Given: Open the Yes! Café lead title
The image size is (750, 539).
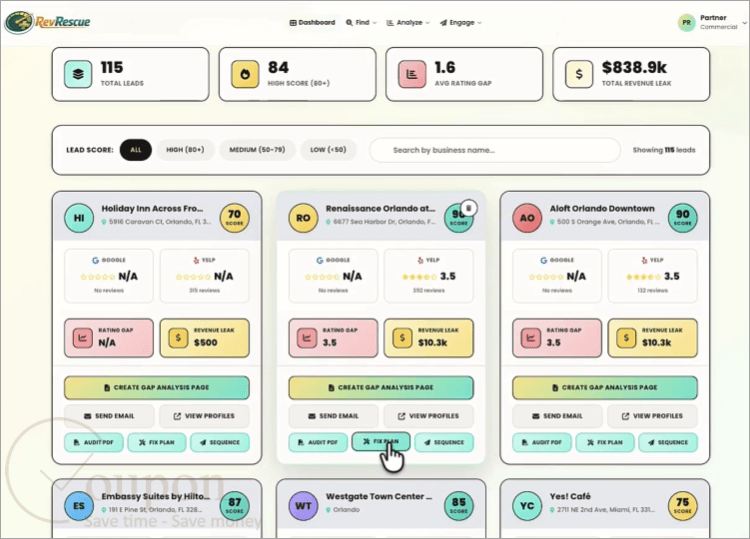Looking at the screenshot, I should [570, 496].
